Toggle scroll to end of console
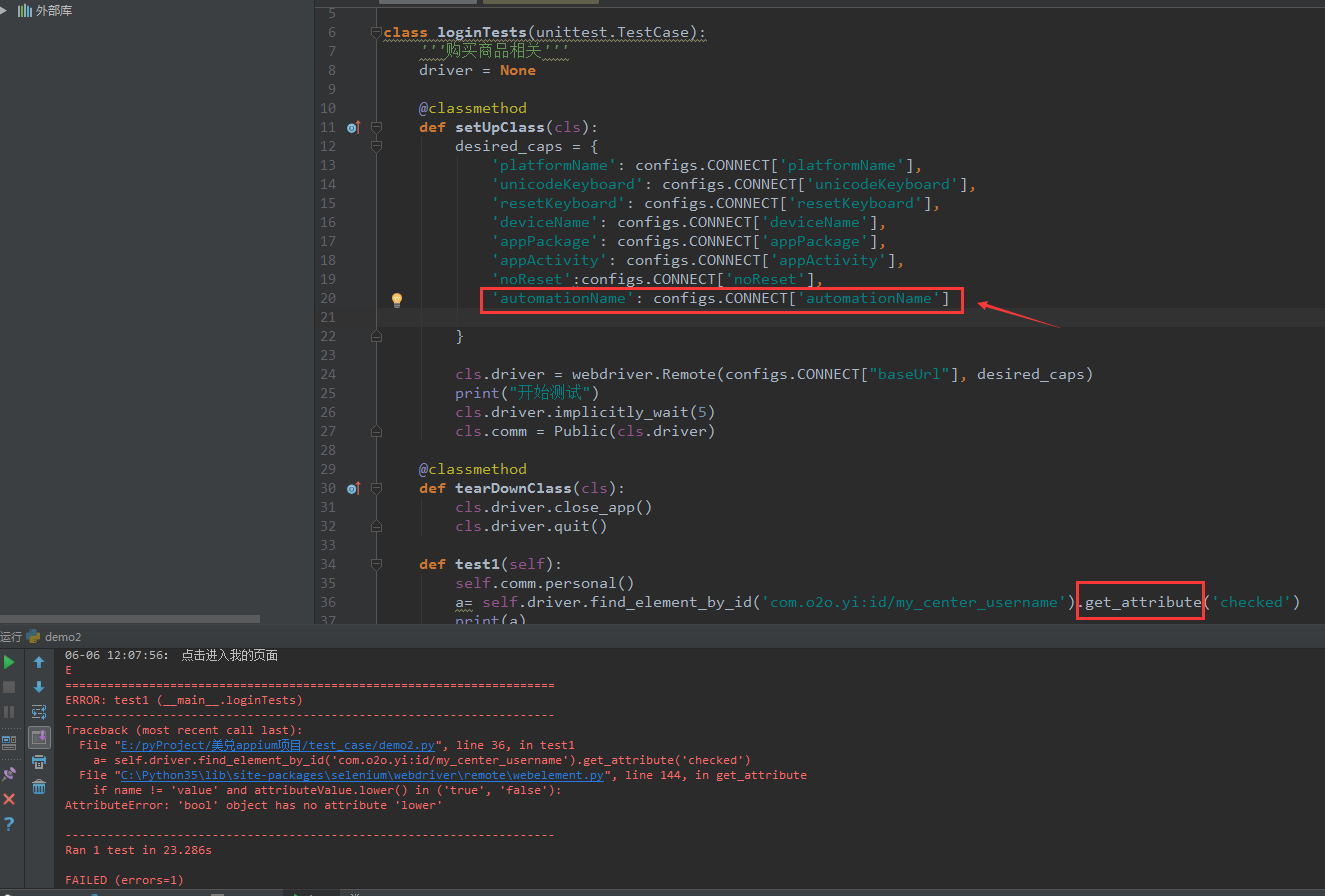This screenshot has width=1325, height=896. [x=39, y=738]
